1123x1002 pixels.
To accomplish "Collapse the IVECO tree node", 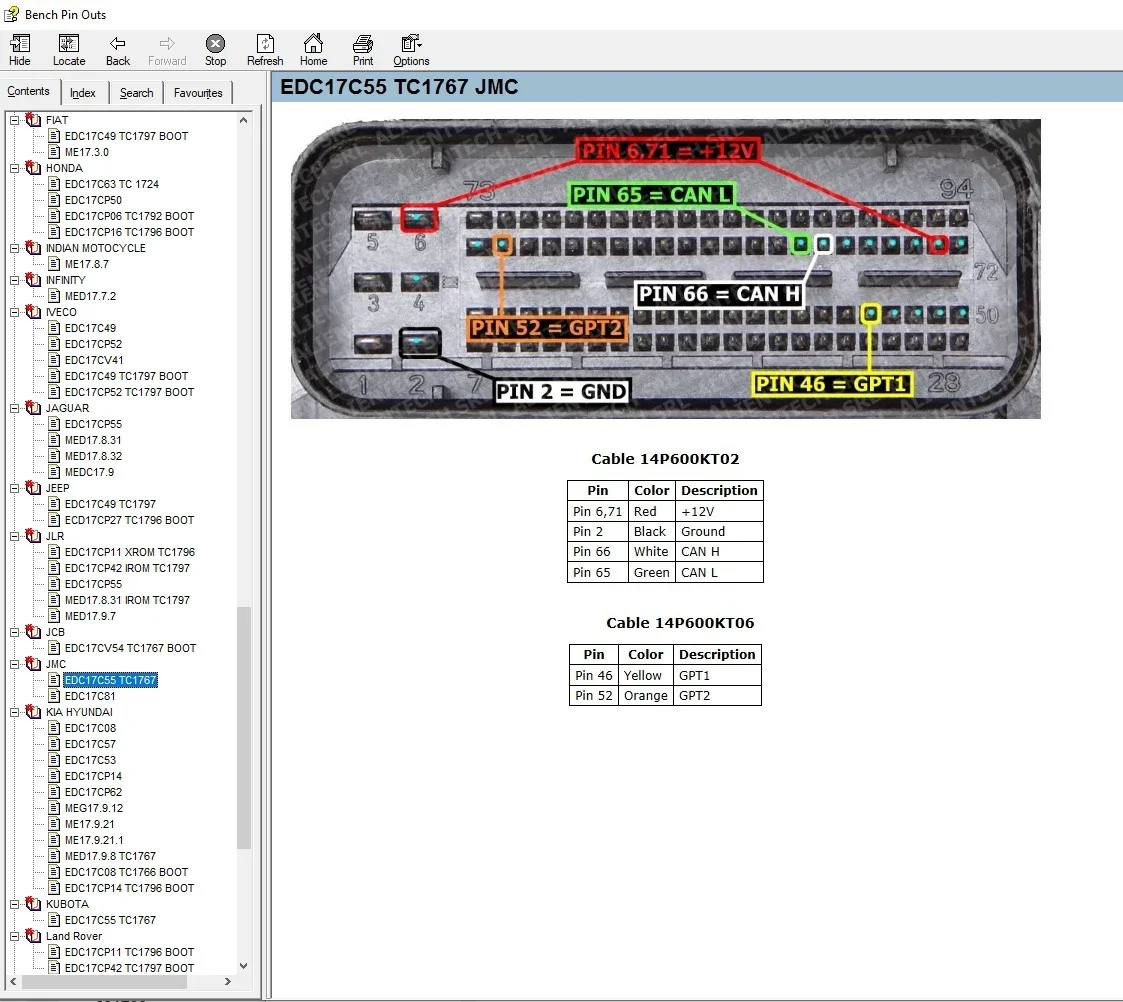I will coord(15,312).
